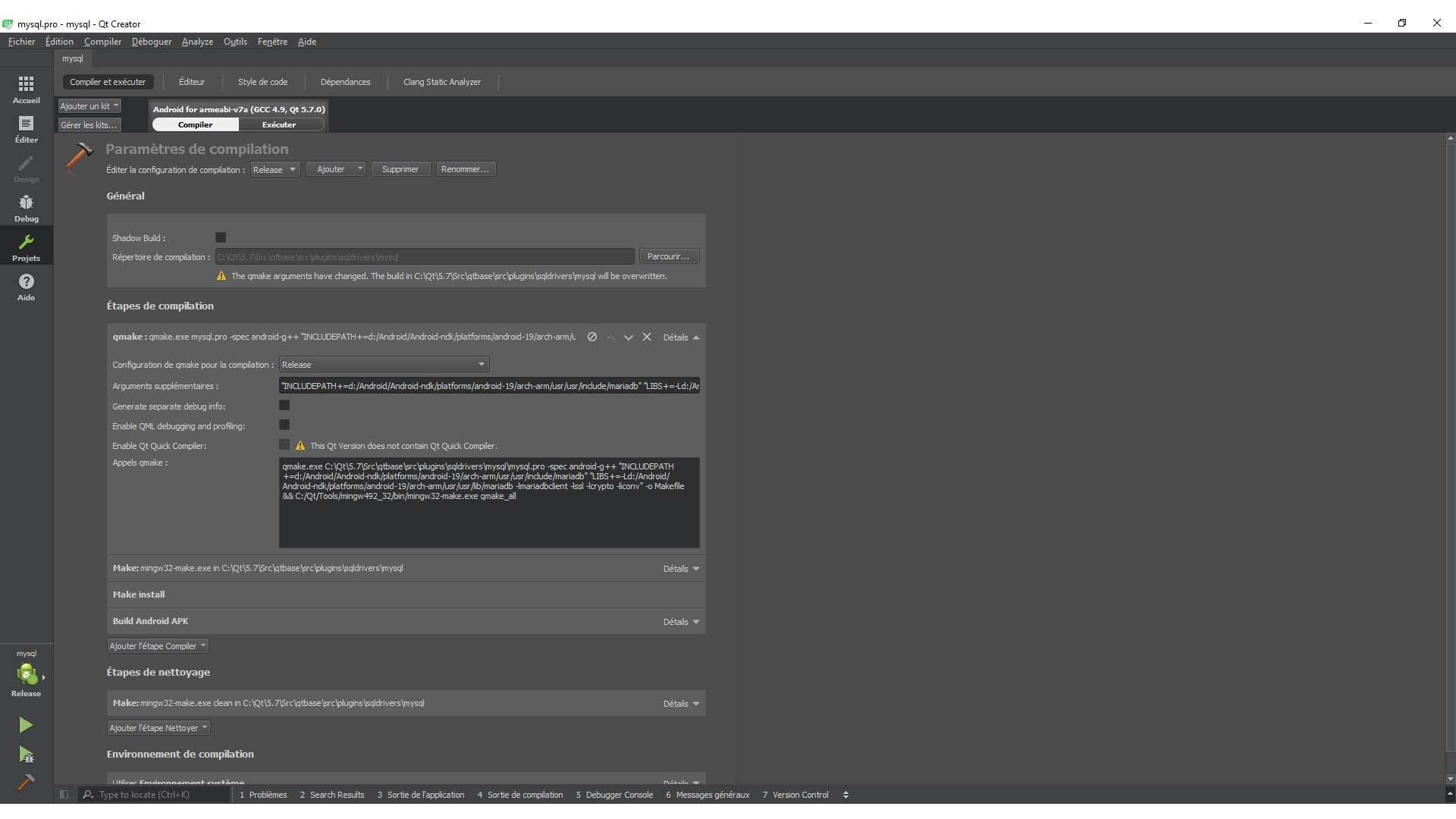This screenshot has height=819, width=1456.
Task: Select the mysql project tab
Action: [x=73, y=58]
